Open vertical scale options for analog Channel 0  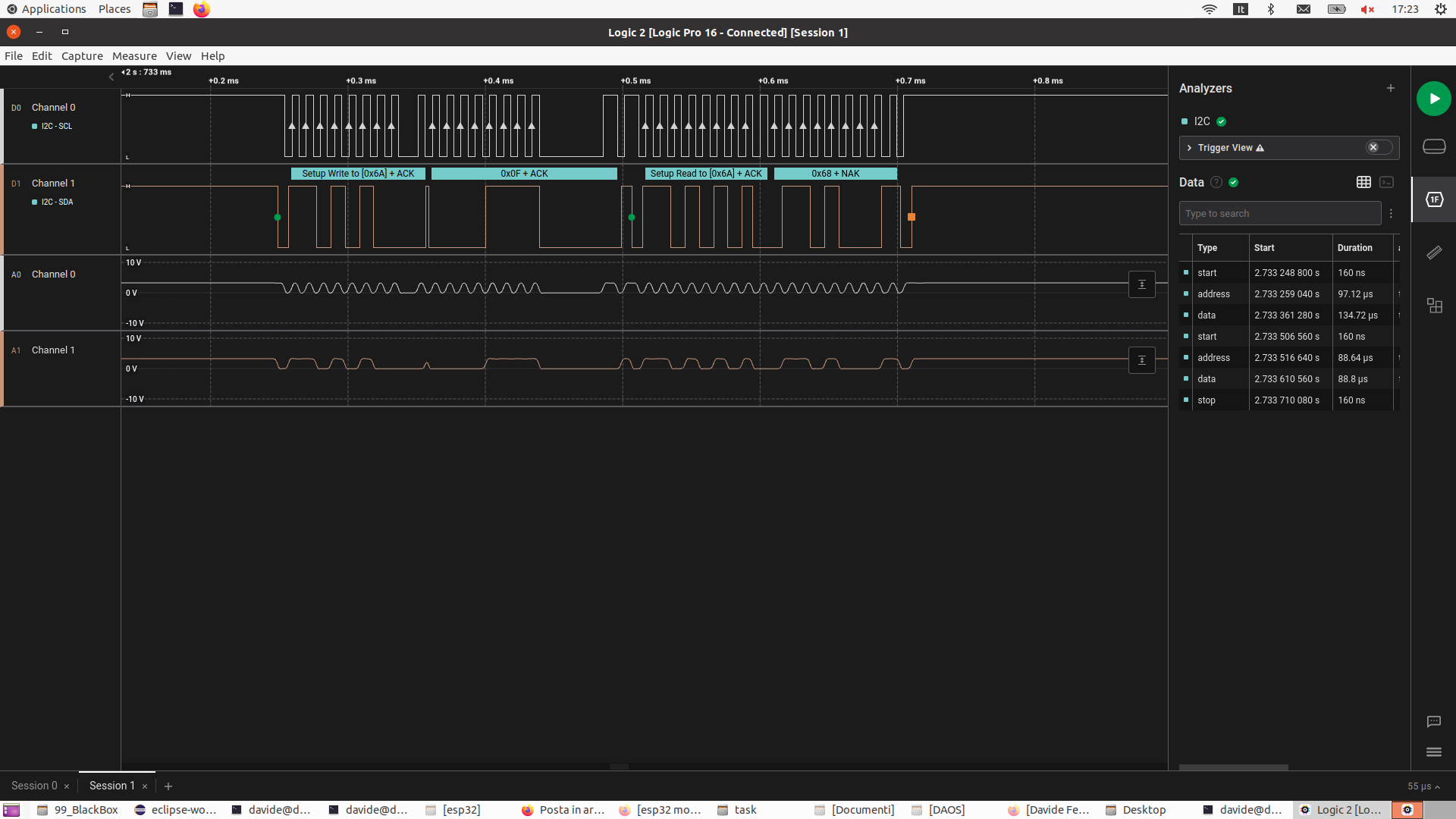pyautogui.click(x=1141, y=284)
